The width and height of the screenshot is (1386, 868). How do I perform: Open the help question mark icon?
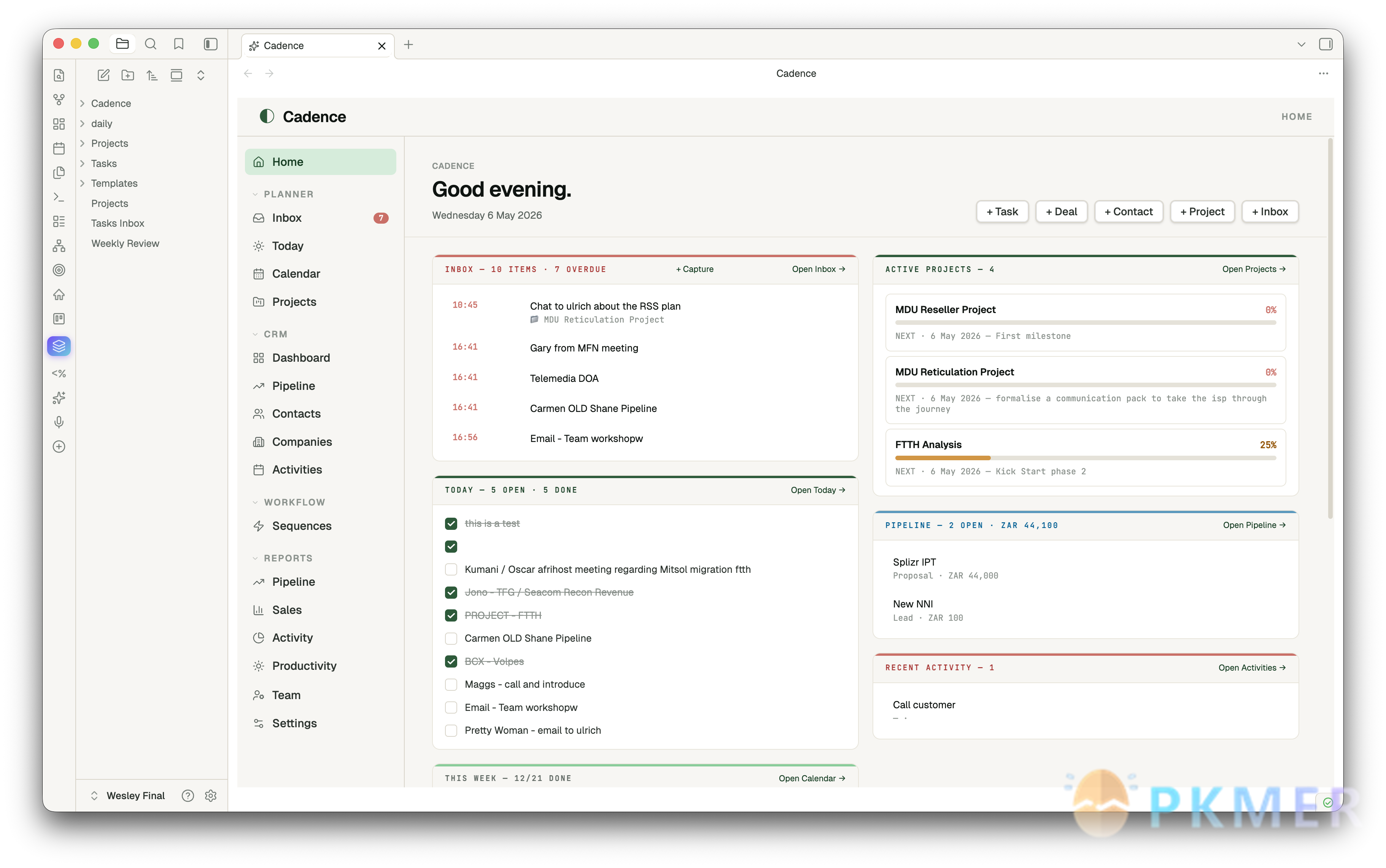(188, 796)
